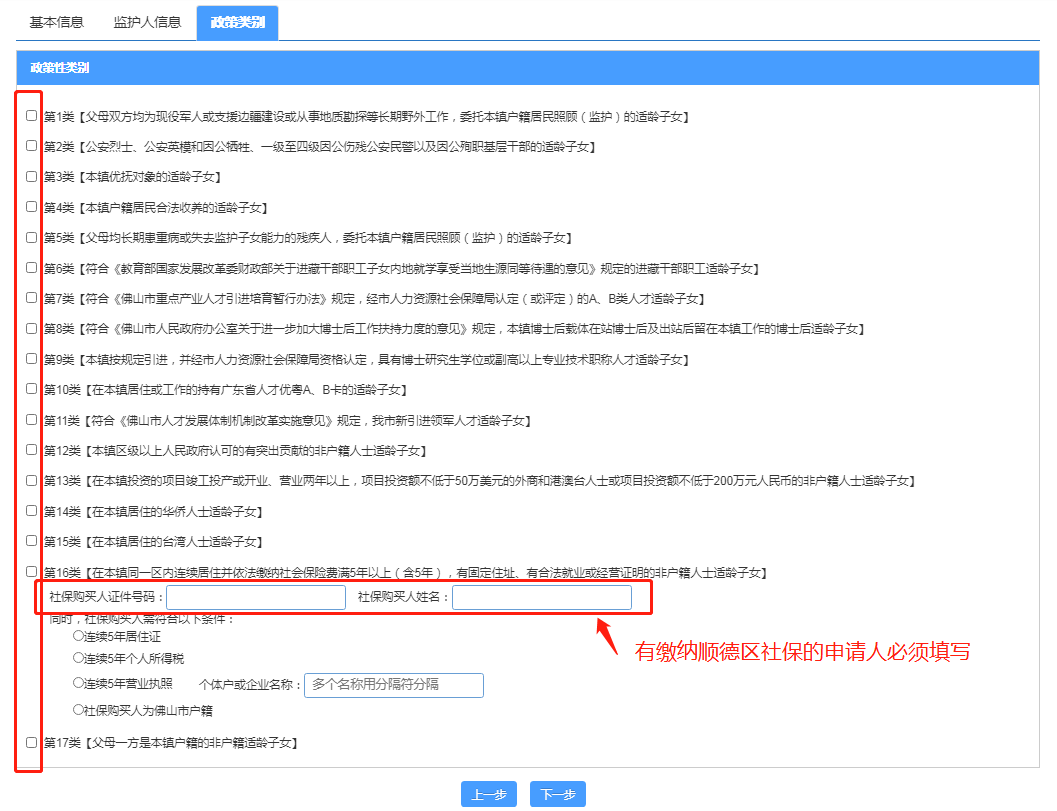Select 社保购买人为佛山市户籍 radio button
Viewport: 1057px width, 811px height.
(79, 710)
